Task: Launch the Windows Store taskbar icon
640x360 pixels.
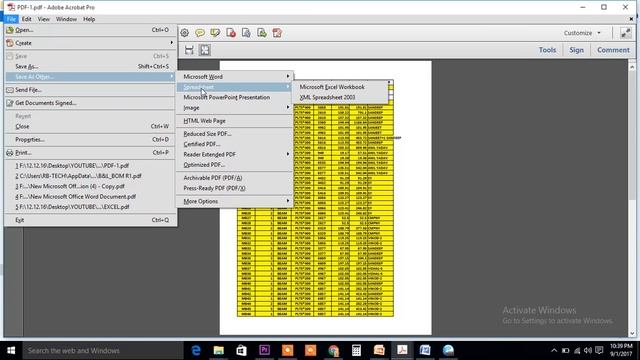Action: tap(242, 350)
